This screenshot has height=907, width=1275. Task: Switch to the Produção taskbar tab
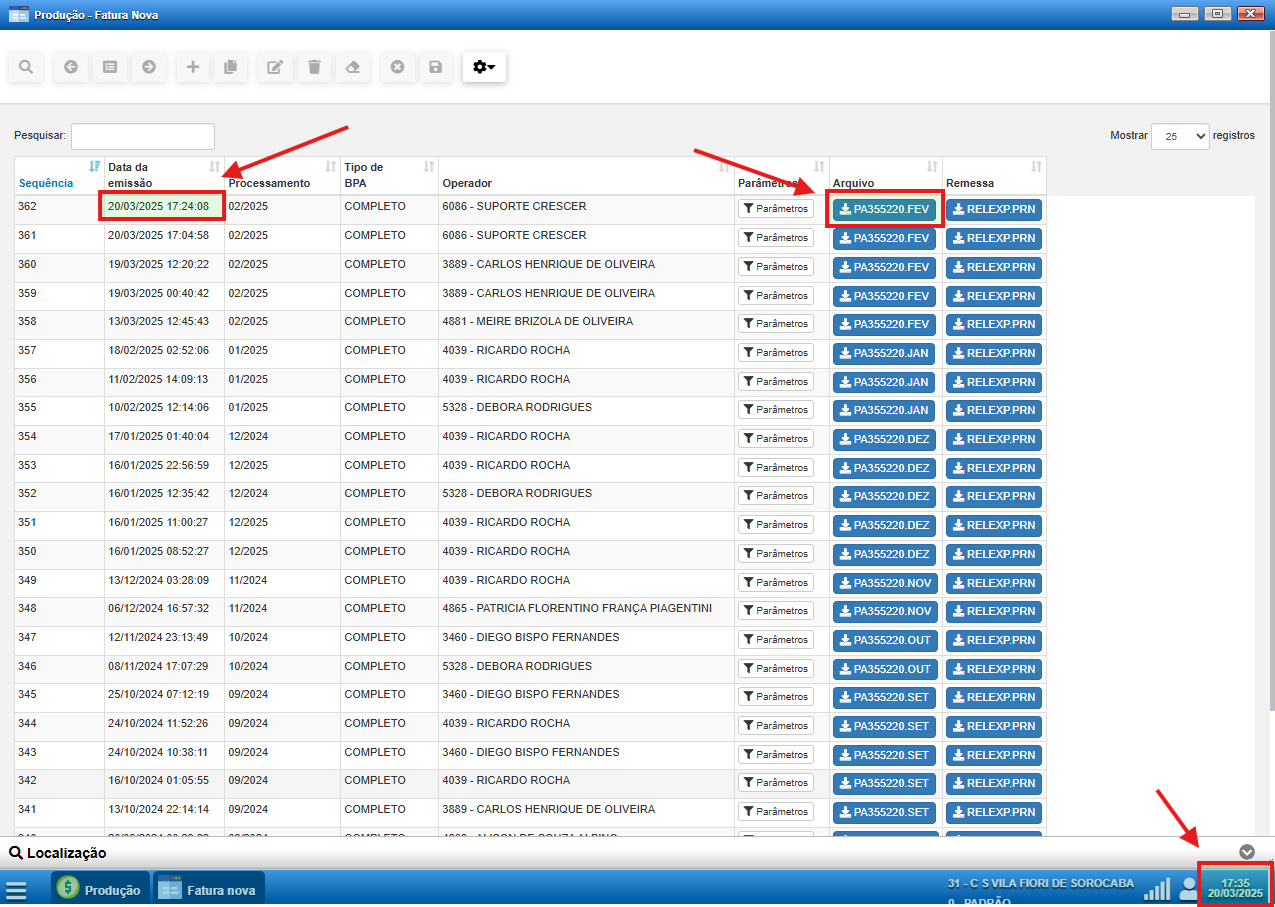click(101, 888)
